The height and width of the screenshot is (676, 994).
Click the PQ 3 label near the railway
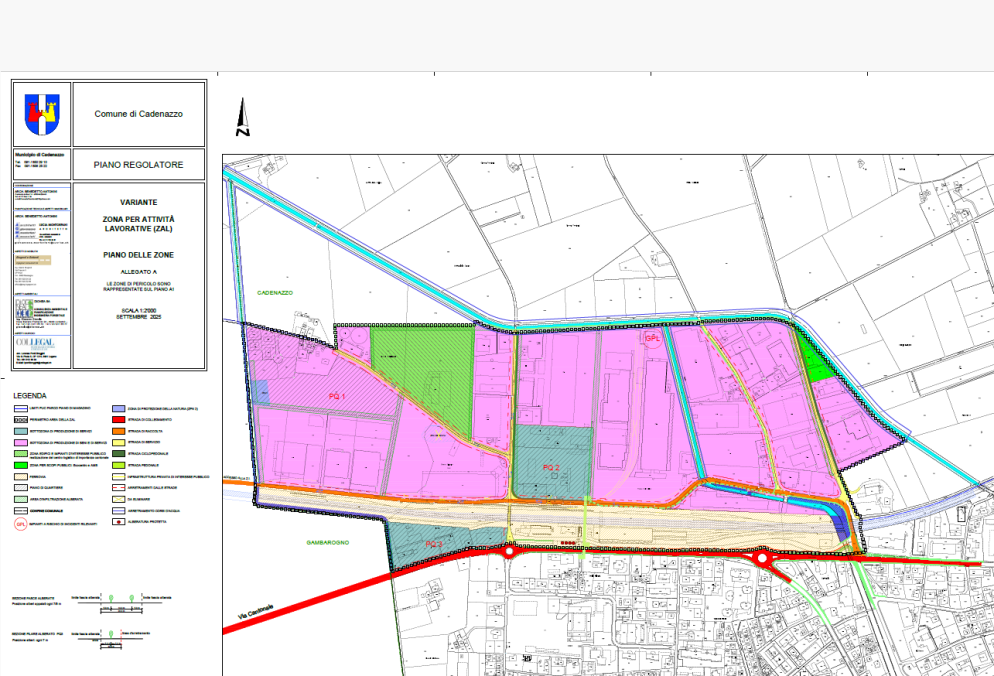[433, 543]
